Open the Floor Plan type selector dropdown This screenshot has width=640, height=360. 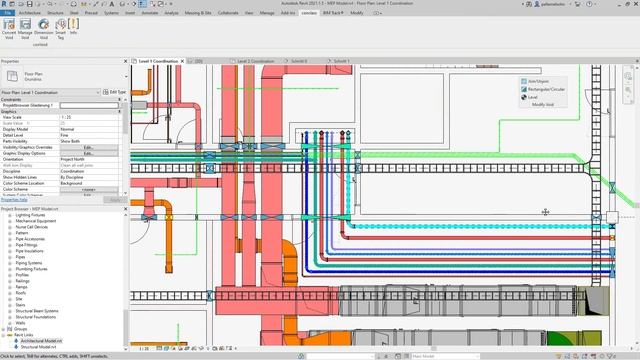pos(126,76)
